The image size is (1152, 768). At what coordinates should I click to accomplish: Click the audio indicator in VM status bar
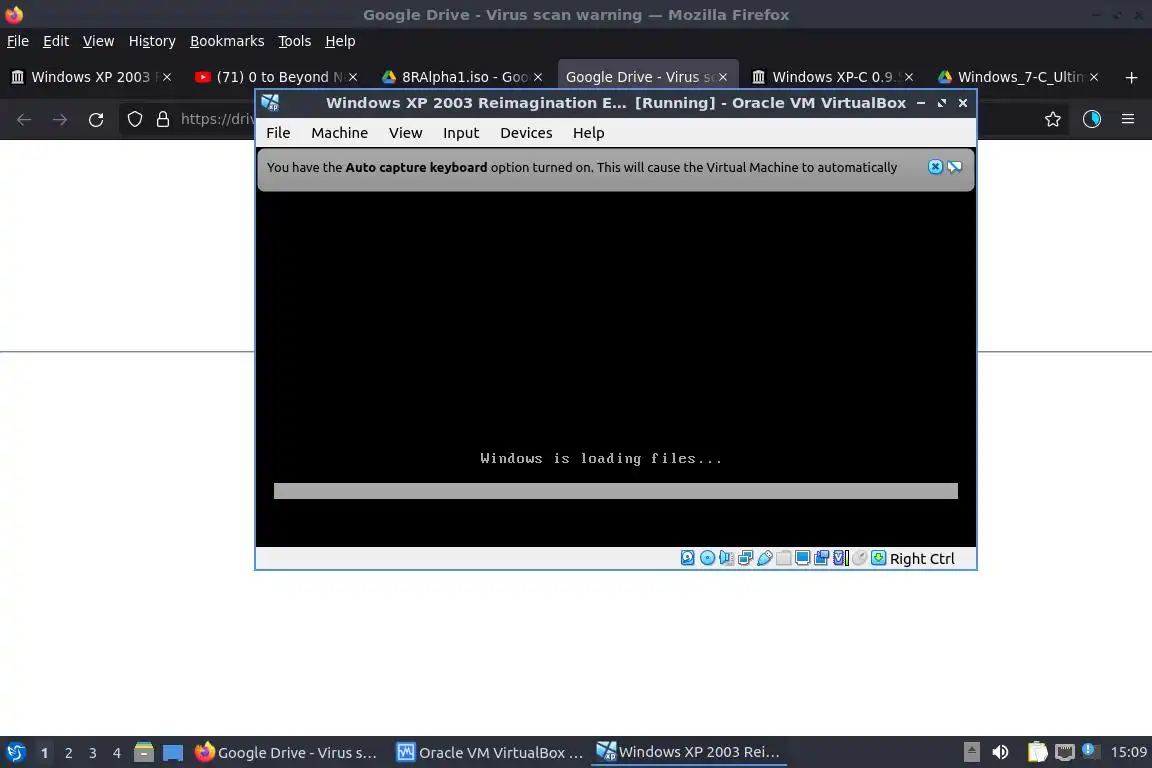coord(726,559)
